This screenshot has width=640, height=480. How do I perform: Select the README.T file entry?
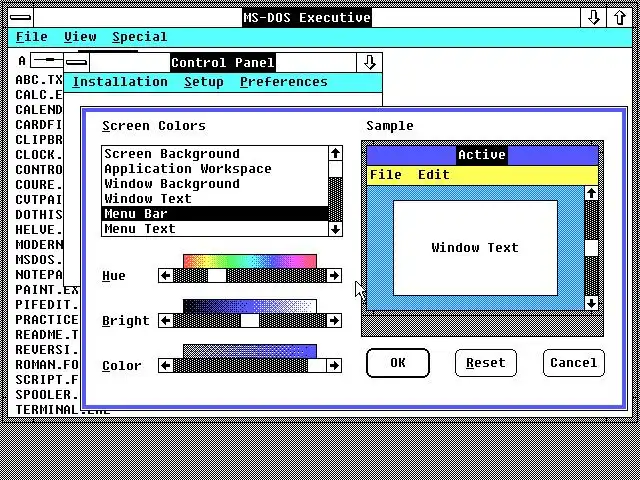tap(47, 335)
